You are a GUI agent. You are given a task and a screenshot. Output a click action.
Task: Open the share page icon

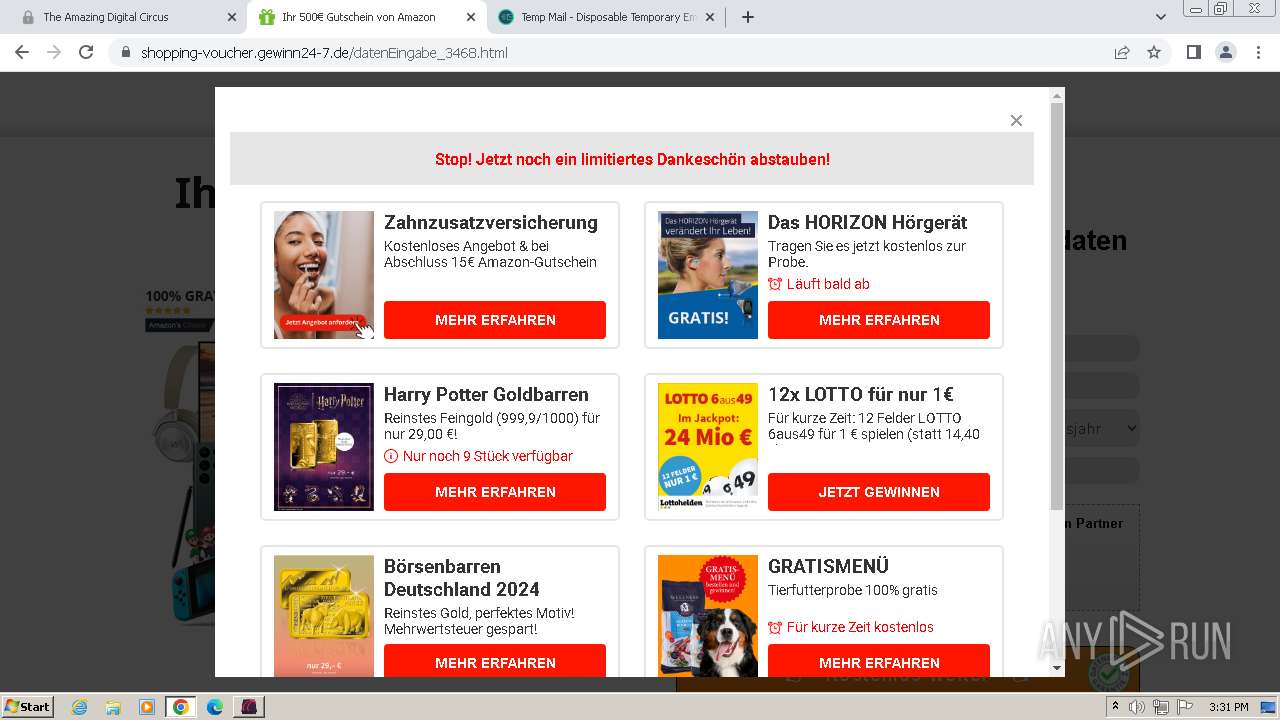pos(1122,52)
